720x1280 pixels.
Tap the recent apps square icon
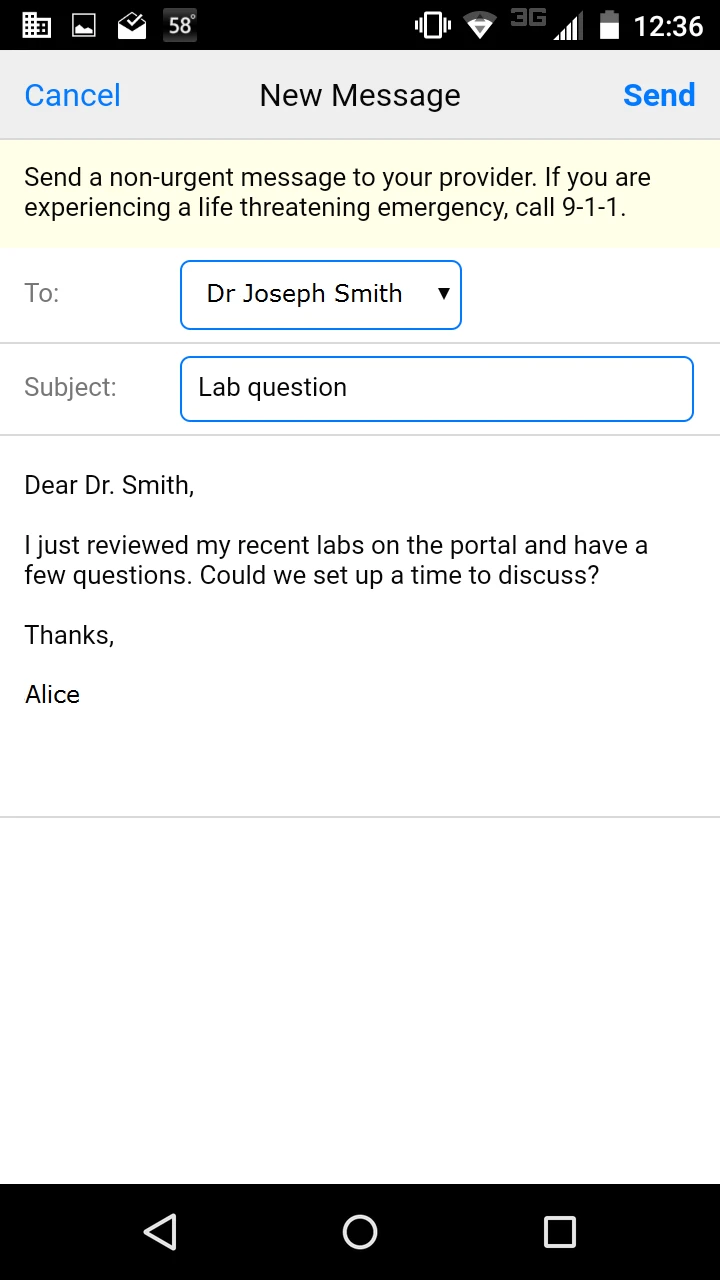[559, 1232]
